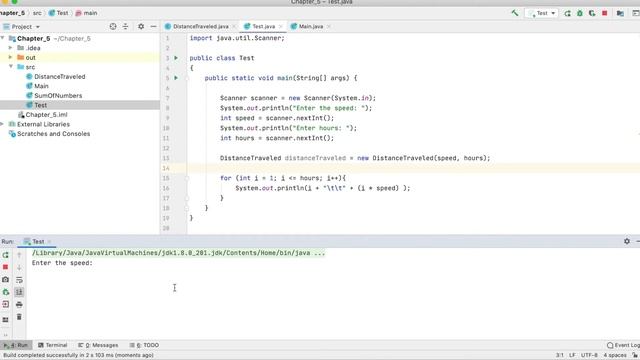
Task: Click Rerun Test icon in Run panel
Action: [5, 255]
